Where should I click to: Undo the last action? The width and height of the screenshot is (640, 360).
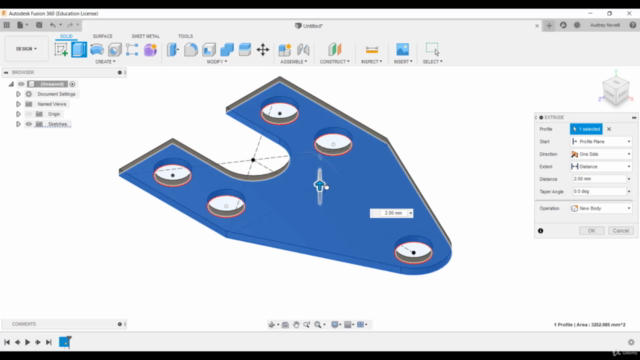coord(53,25)
